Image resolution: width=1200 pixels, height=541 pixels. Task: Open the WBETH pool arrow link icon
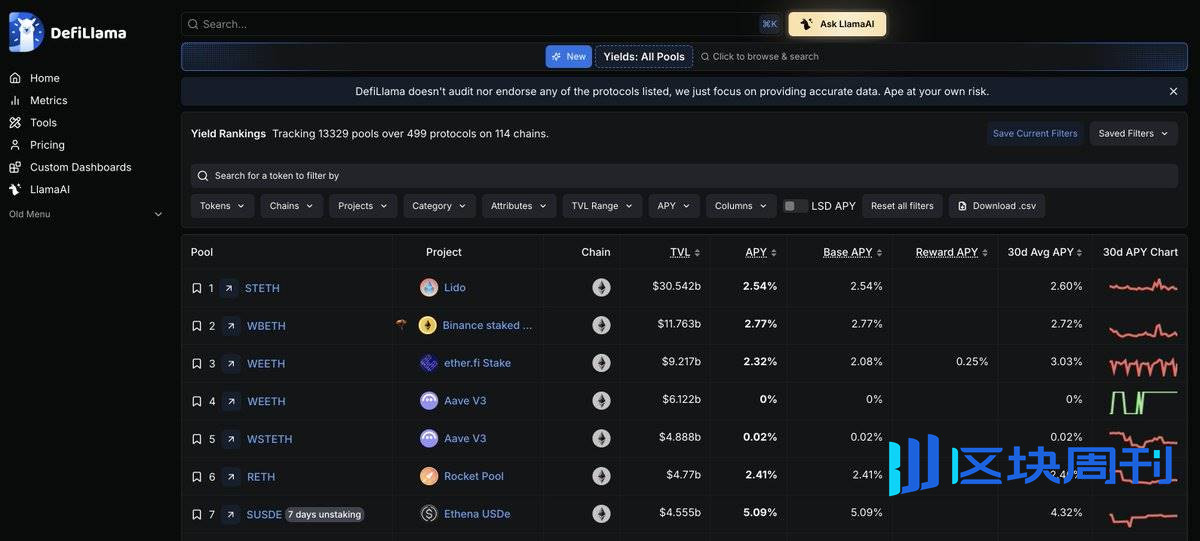pyautogui.click(x=231, y=326)
